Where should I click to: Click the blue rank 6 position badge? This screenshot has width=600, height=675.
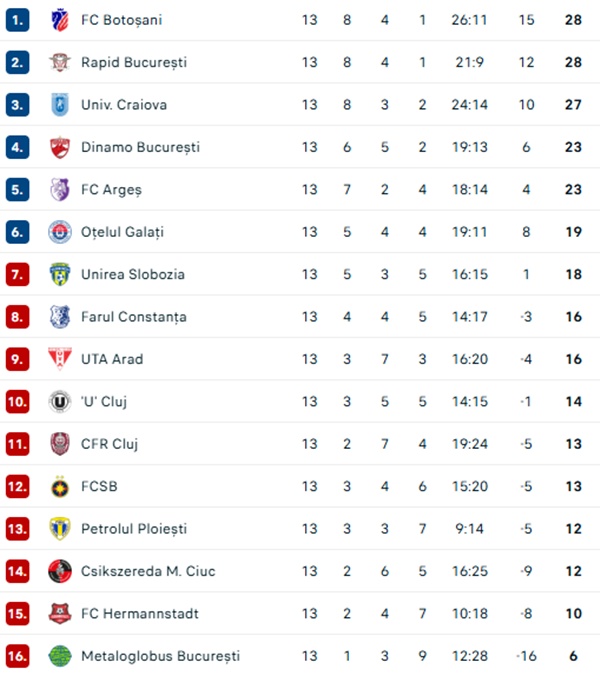[x=18, y=232]
